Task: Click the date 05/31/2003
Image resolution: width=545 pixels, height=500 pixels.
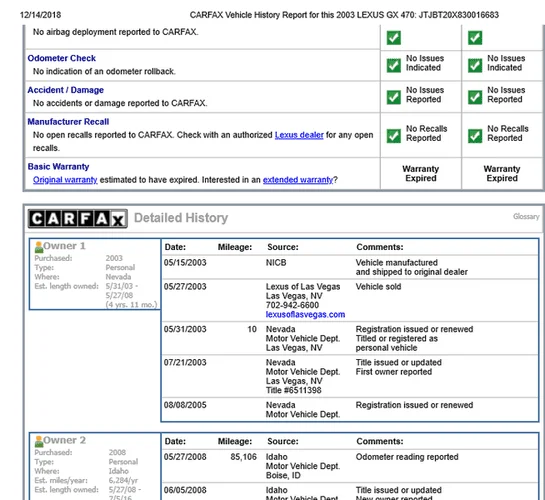Action: [x=185, y=329]
